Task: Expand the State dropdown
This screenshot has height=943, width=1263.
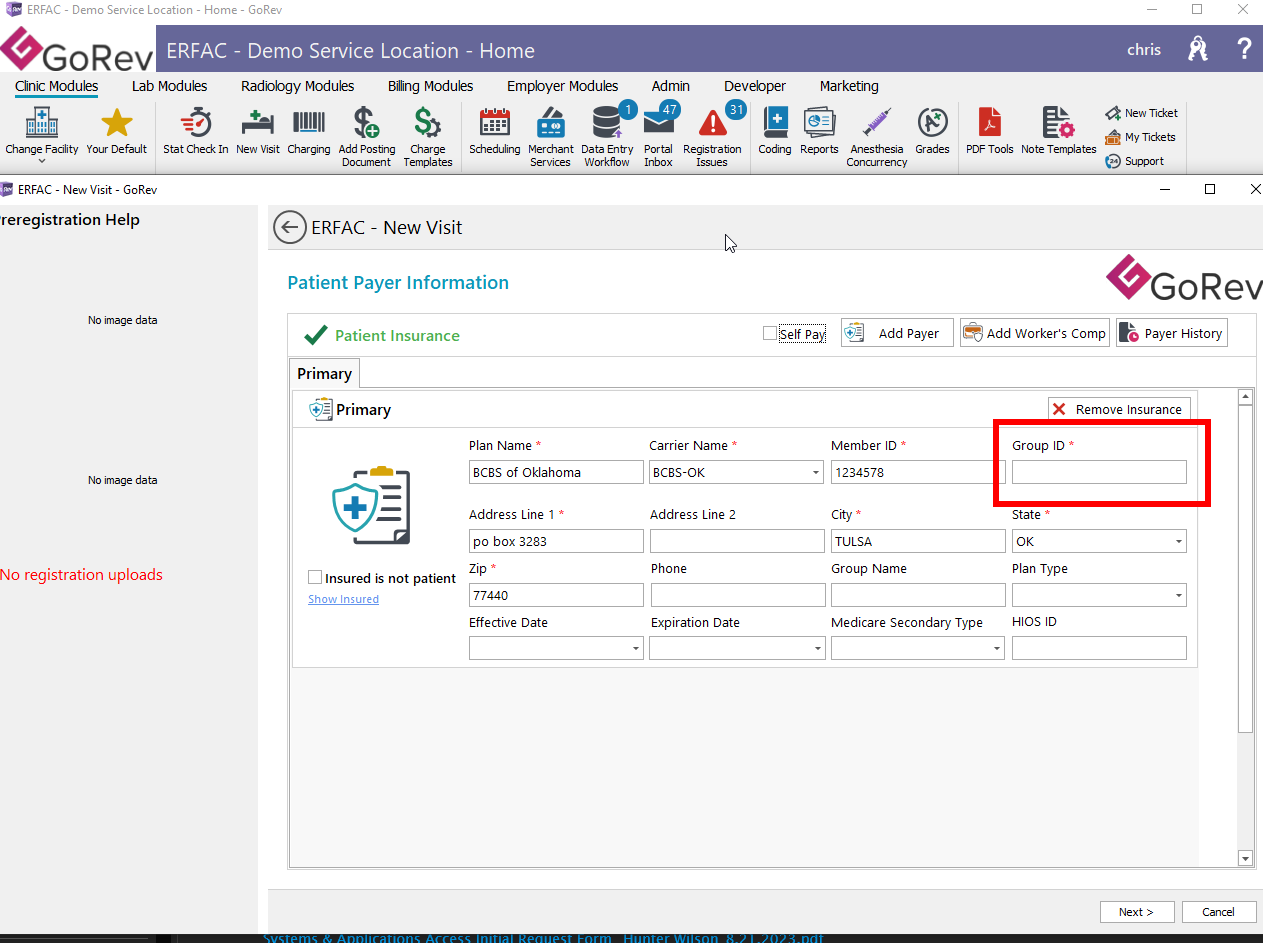Action: [1179, 542]
